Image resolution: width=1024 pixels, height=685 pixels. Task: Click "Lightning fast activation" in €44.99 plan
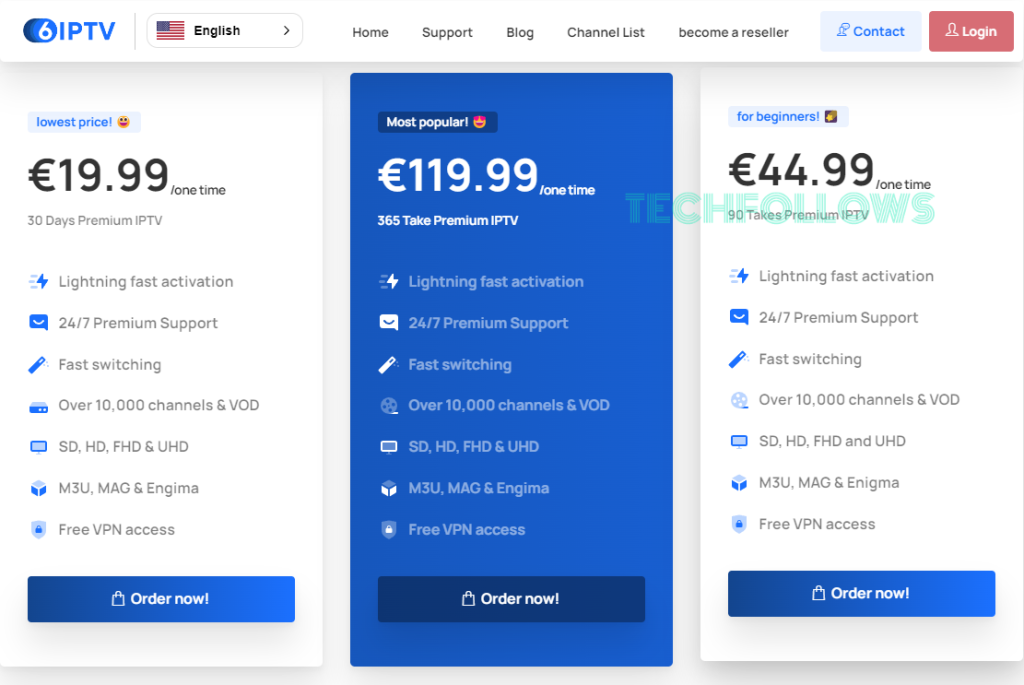pos(846,276)
